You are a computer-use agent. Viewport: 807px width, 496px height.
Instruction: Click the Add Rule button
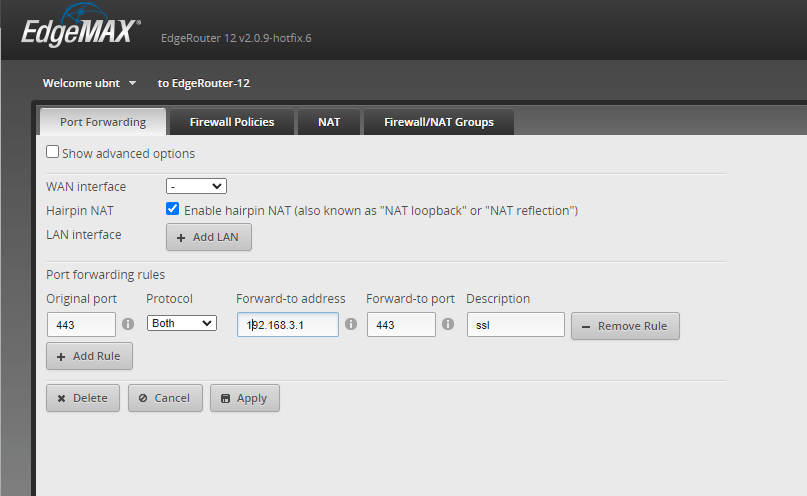click(x=89, y=356)
